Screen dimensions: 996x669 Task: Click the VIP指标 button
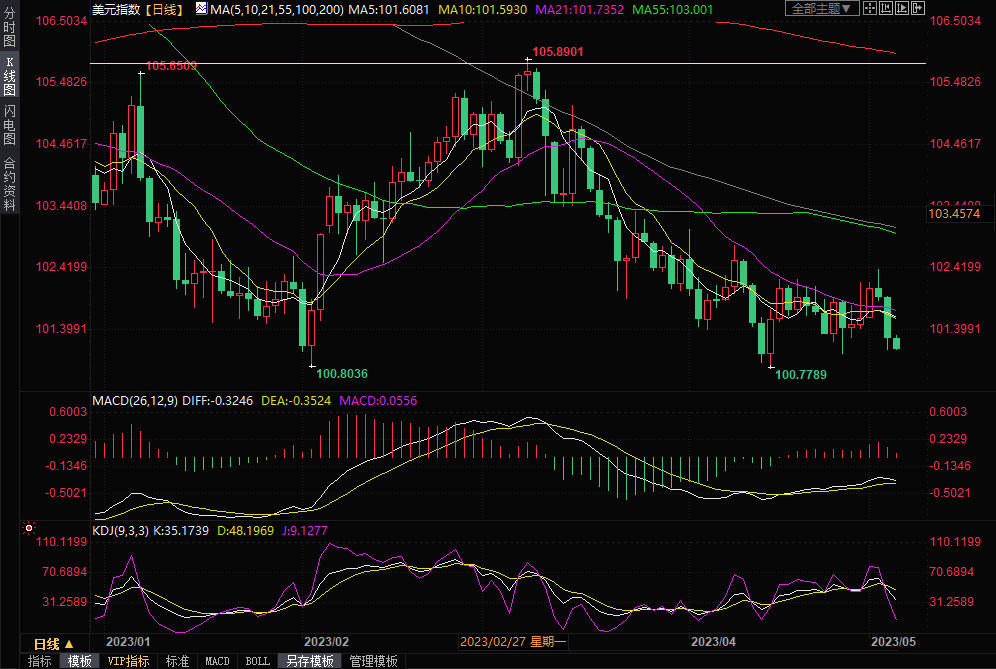[x=128, y=661]
